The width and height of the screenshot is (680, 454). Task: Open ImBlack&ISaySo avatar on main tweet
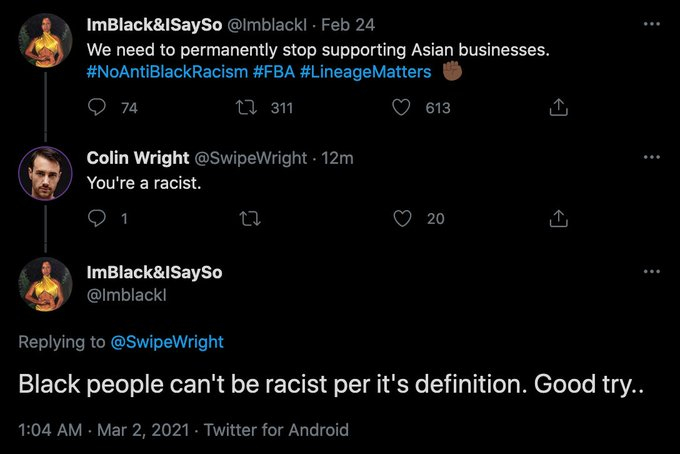[45, 284]
